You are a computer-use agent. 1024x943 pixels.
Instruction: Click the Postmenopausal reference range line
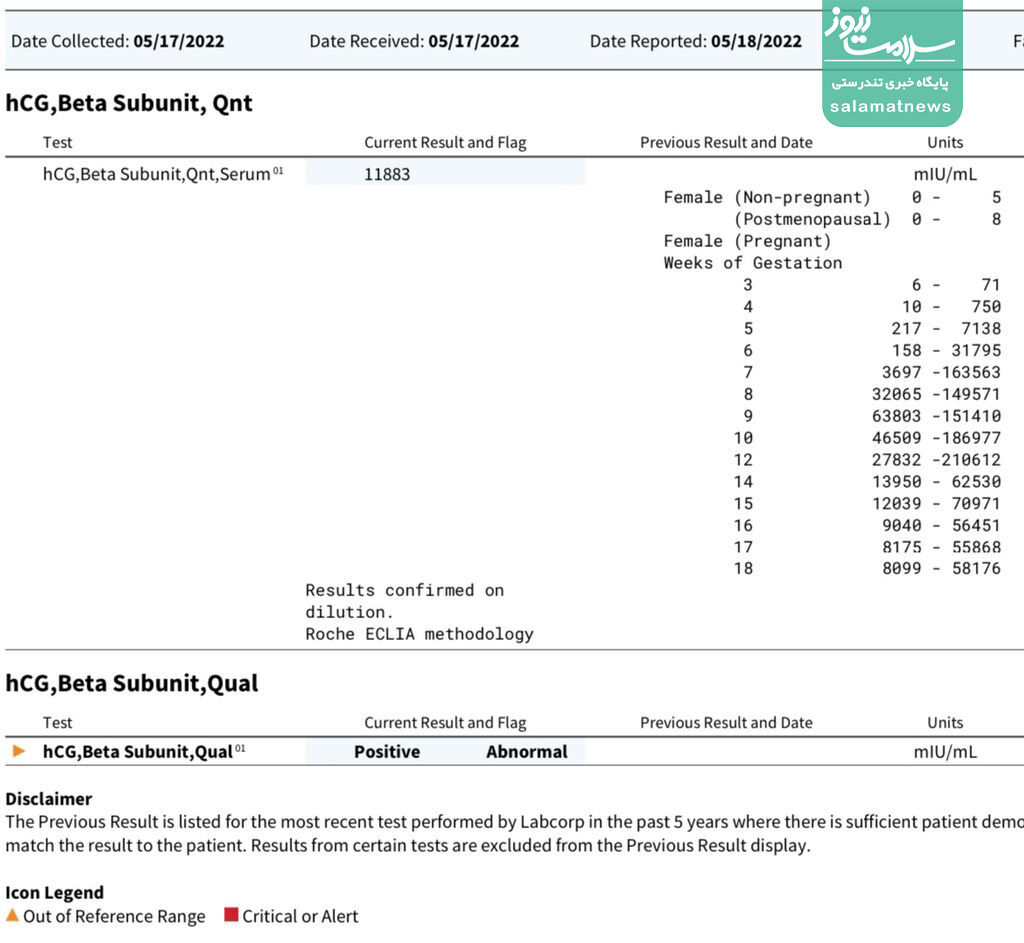click(866, 219)
